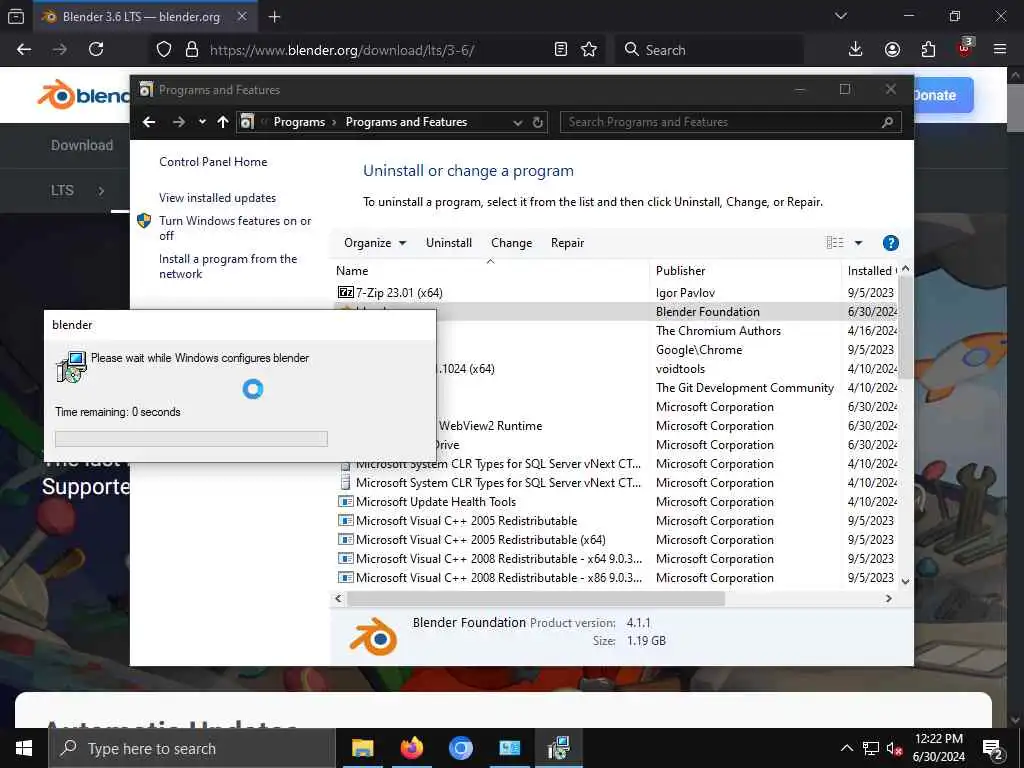Reload the blender.org page

click(96, 50)
